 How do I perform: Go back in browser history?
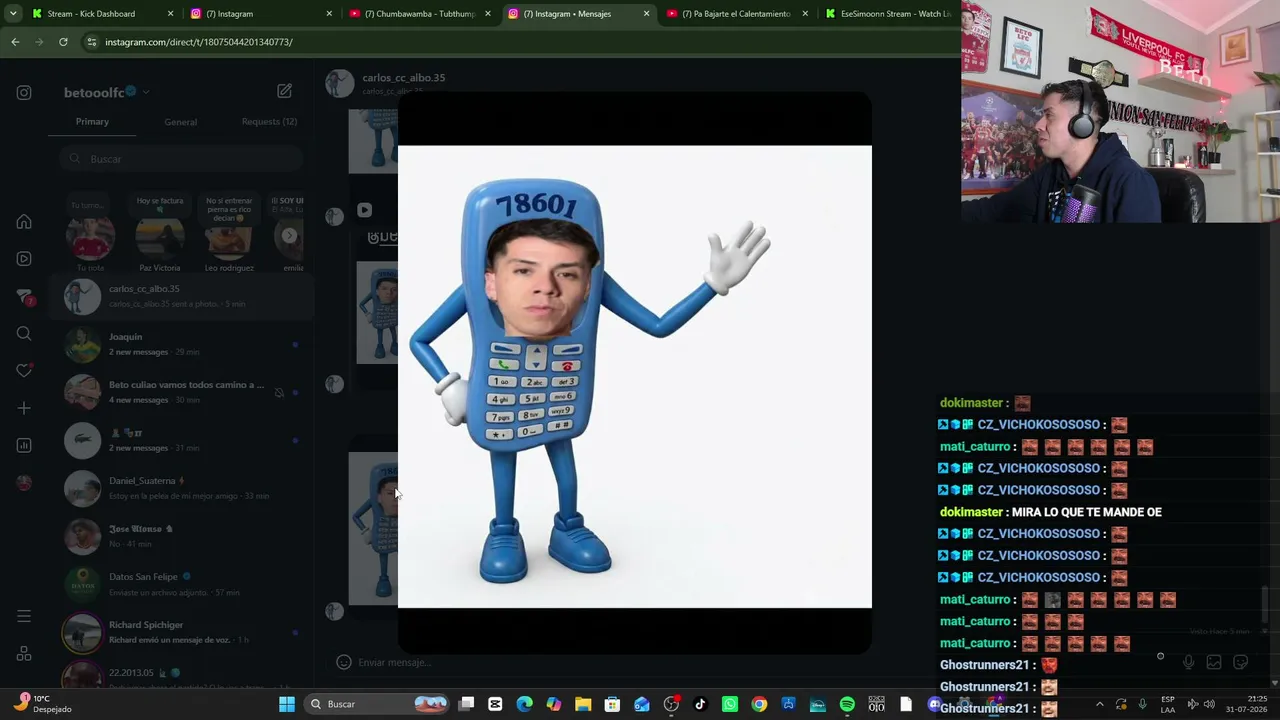point(15,42)
